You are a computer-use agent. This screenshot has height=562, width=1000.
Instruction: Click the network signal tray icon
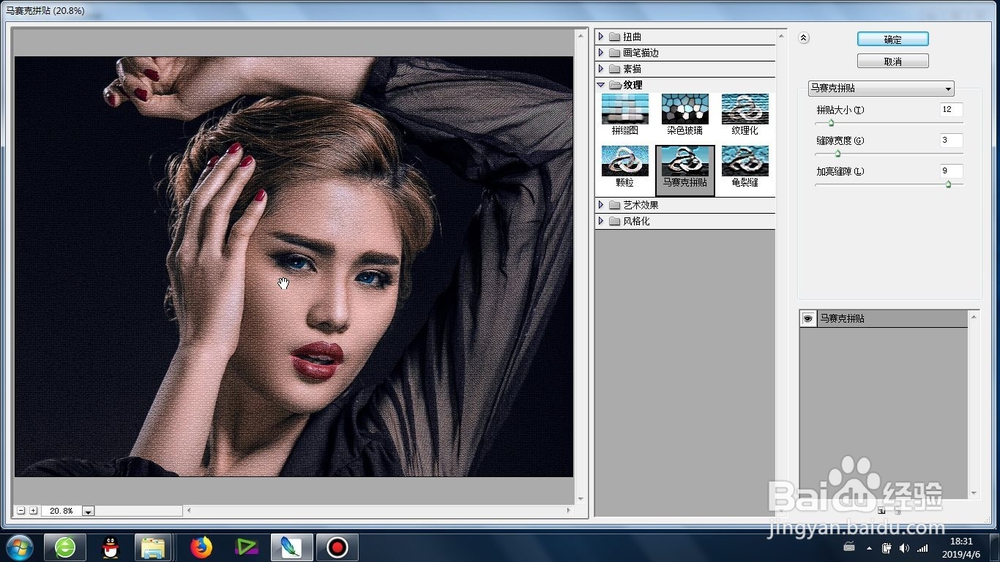click(923, 548)
